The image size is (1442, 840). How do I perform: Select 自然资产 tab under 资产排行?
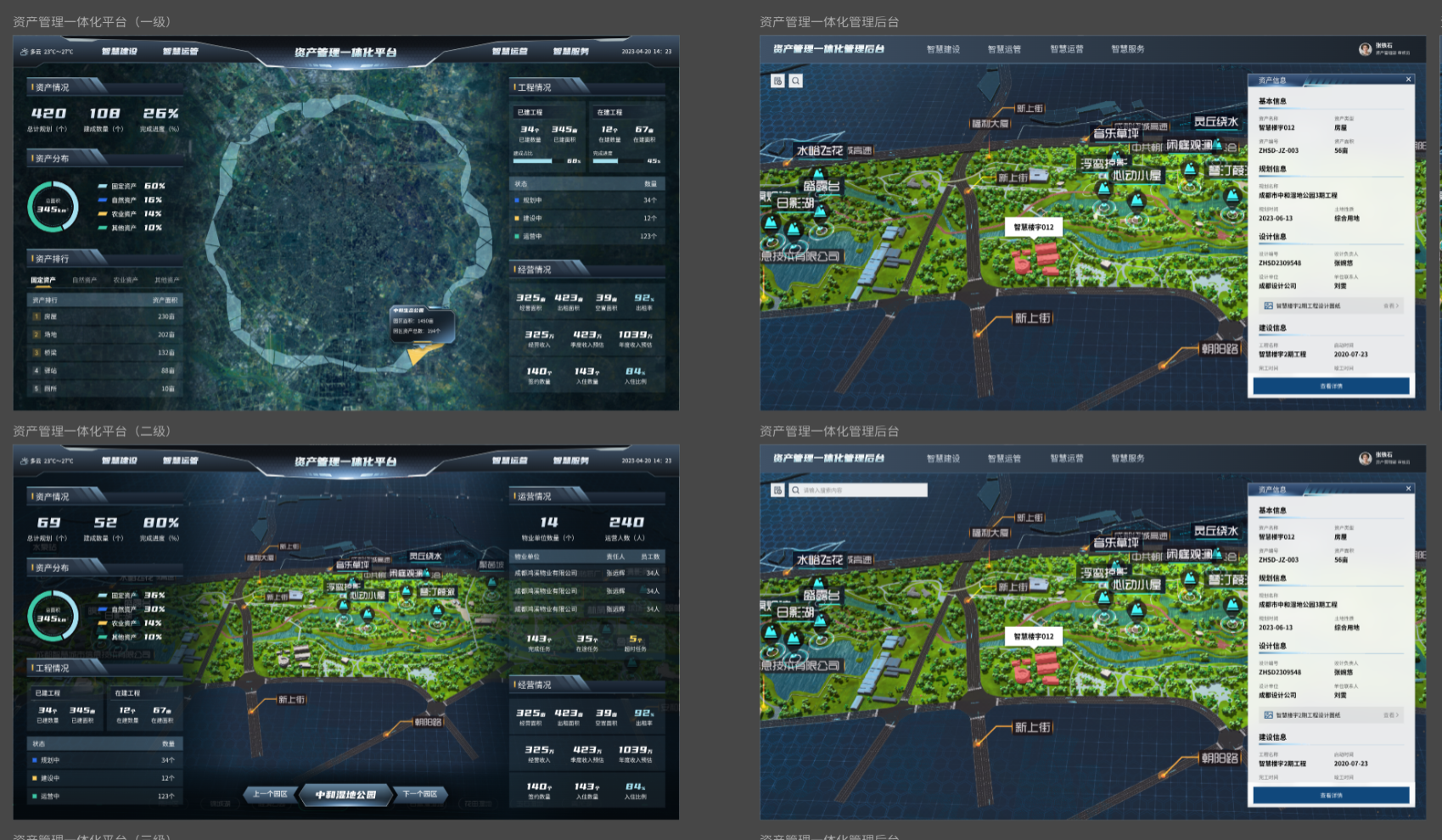point(84,280)
